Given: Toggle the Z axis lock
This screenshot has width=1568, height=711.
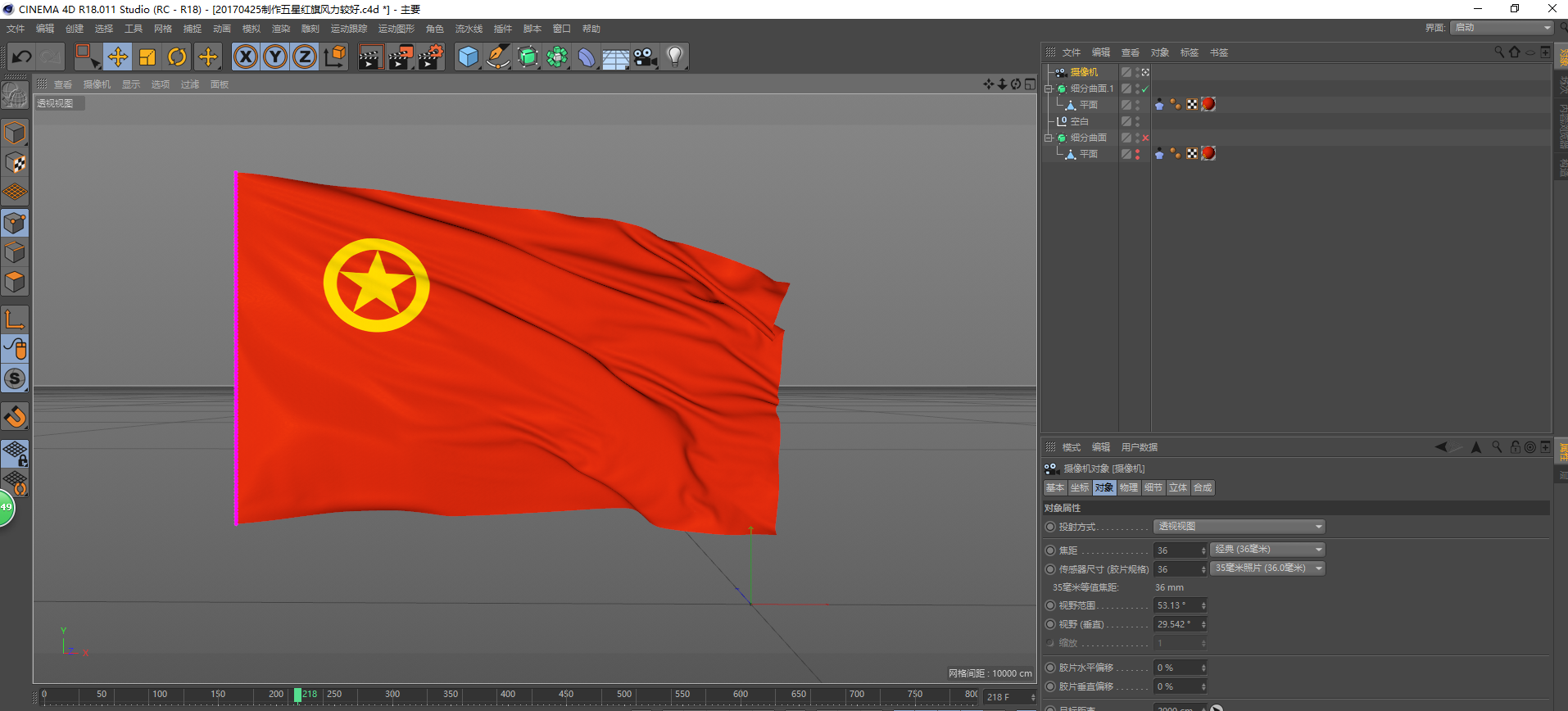Looking at the screenshot, I should point(305,57).
